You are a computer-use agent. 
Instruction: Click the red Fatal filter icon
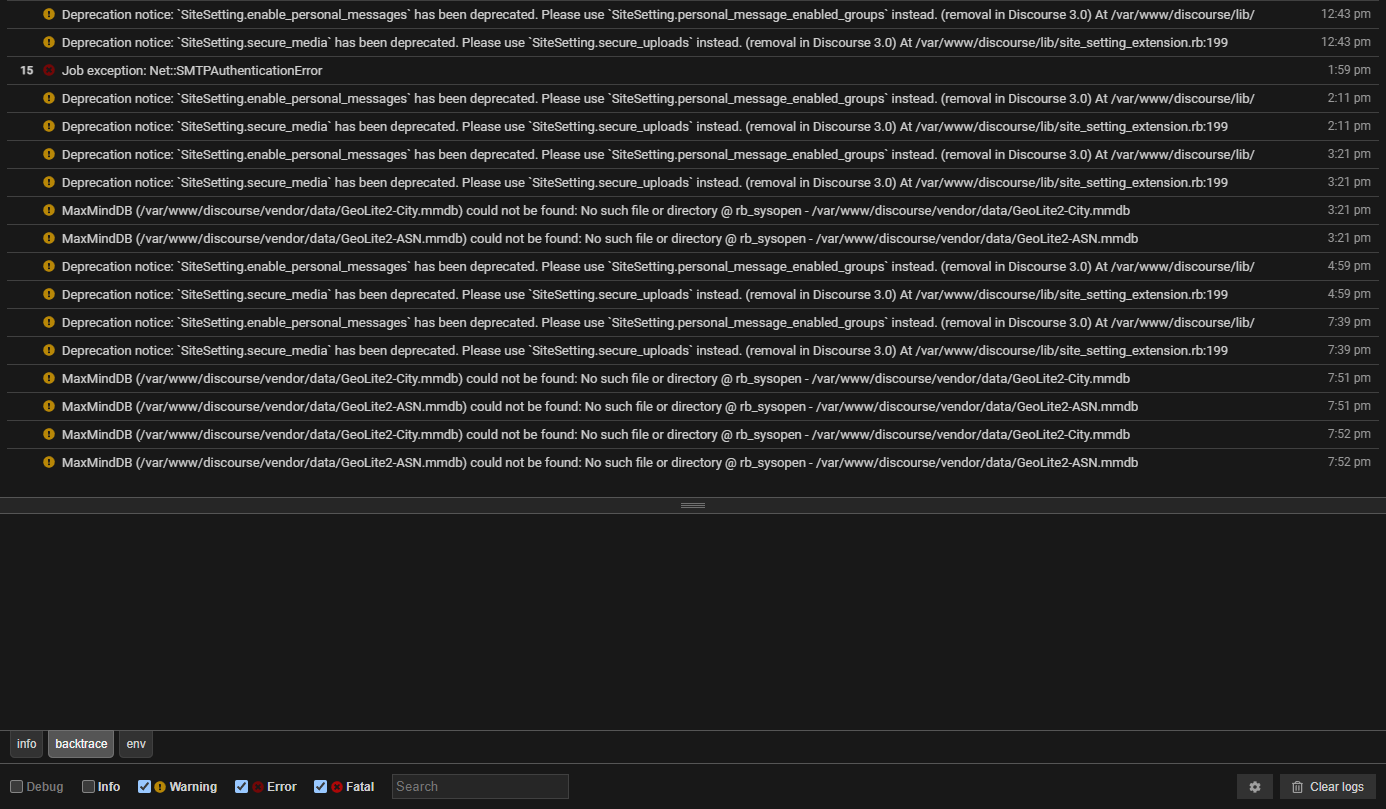(334, 786)
